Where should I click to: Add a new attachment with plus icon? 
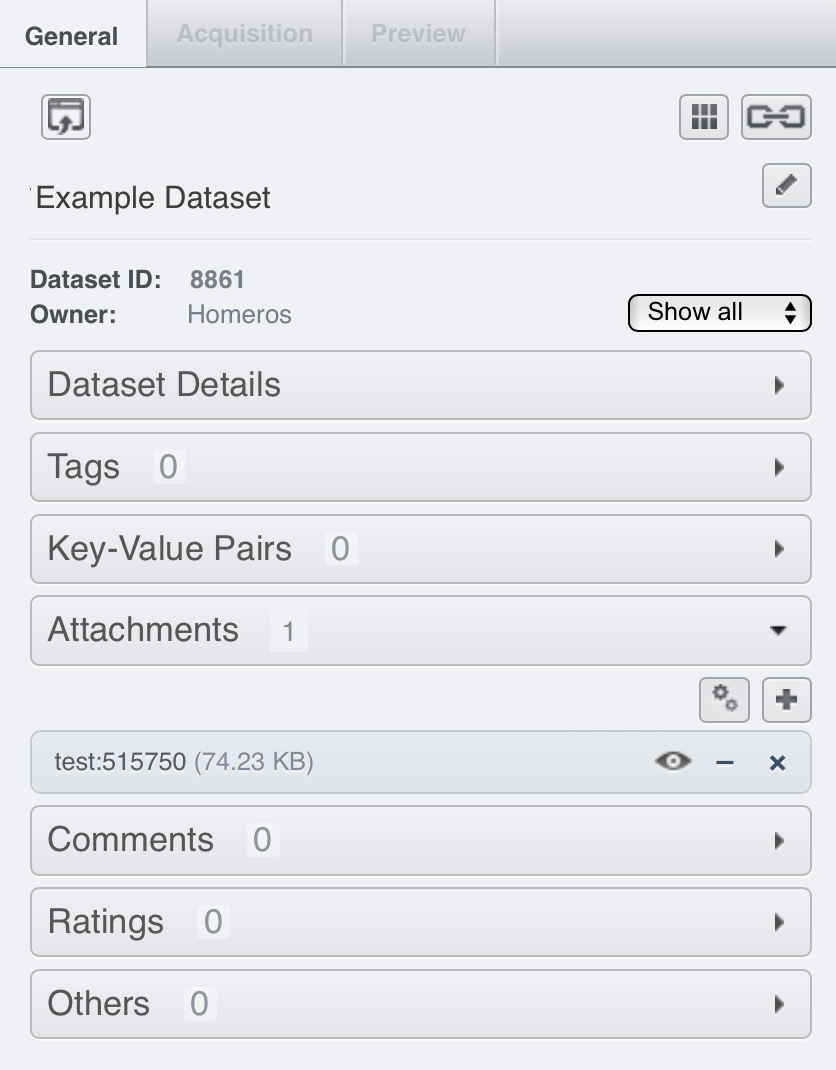click(786, 699)
